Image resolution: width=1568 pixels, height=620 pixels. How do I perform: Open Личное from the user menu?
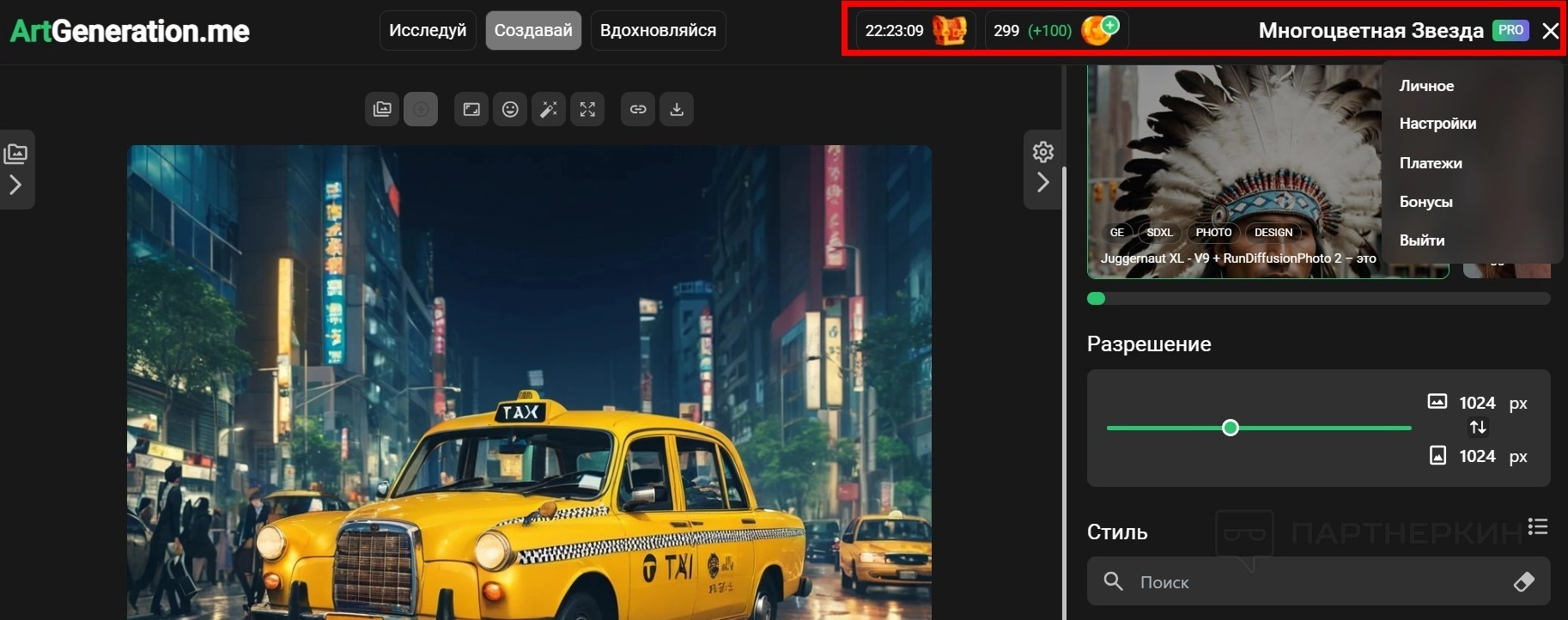point(1426,86)
